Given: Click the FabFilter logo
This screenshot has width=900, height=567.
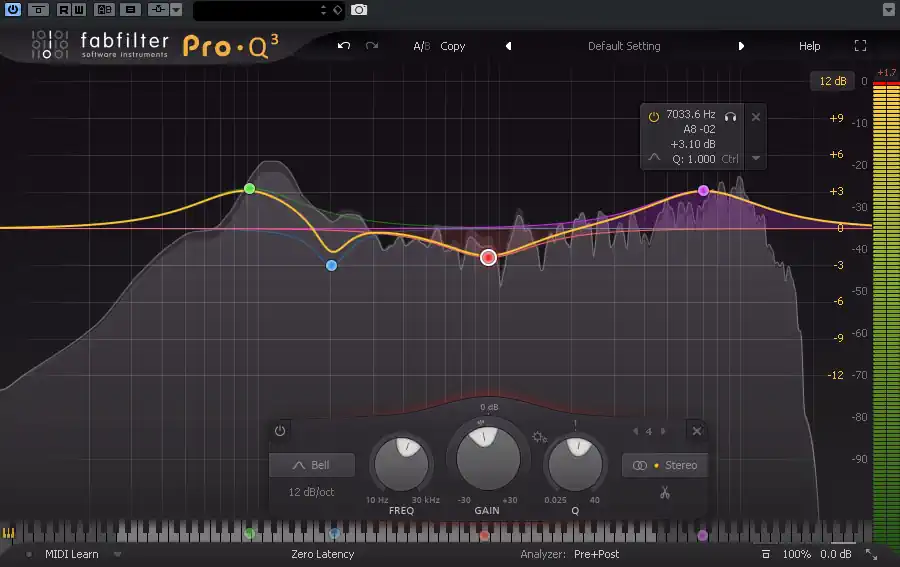Looking at the screenshot, I should [99, 45].
